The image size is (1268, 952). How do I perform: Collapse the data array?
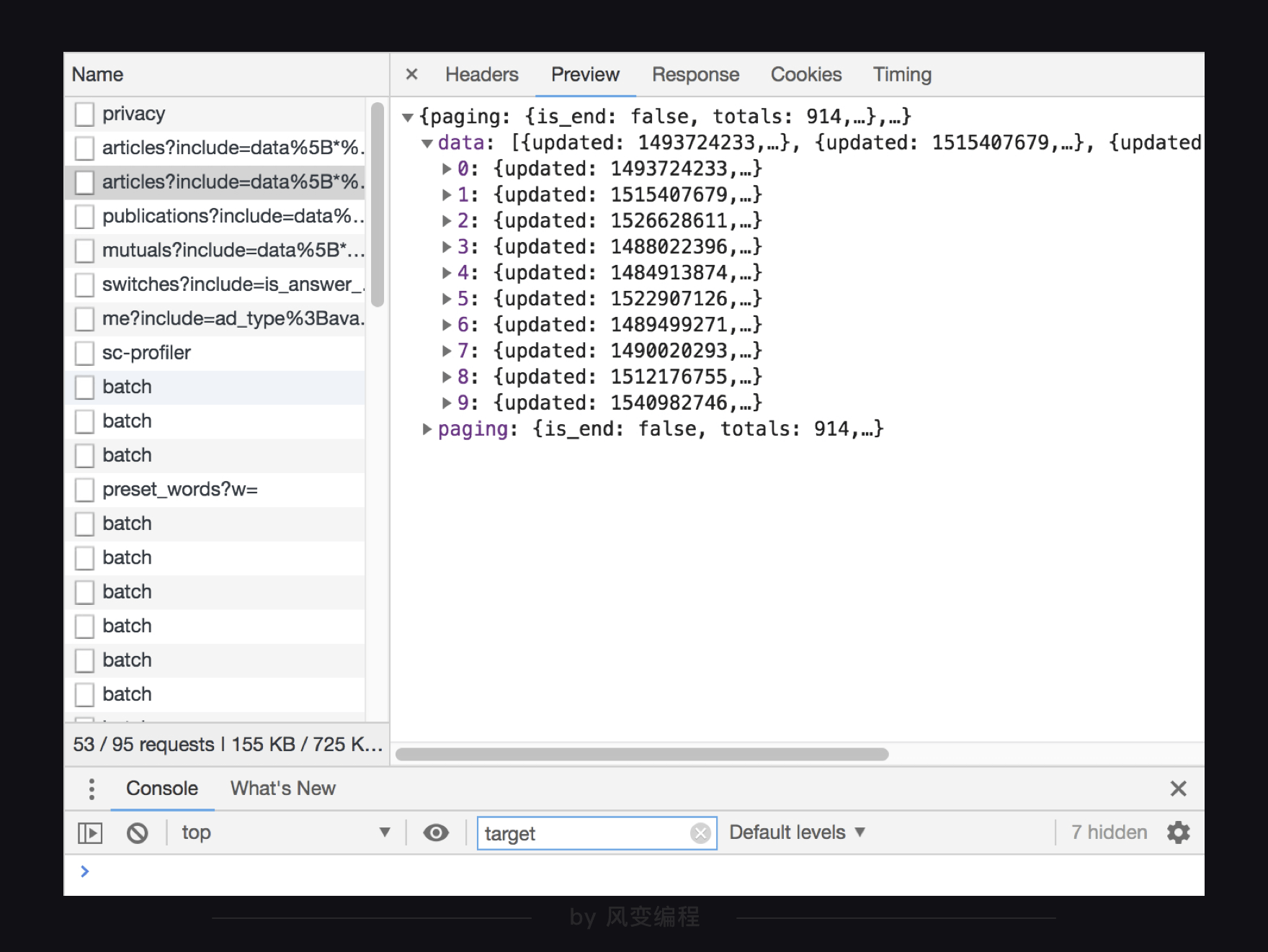(x=427, y=143)
